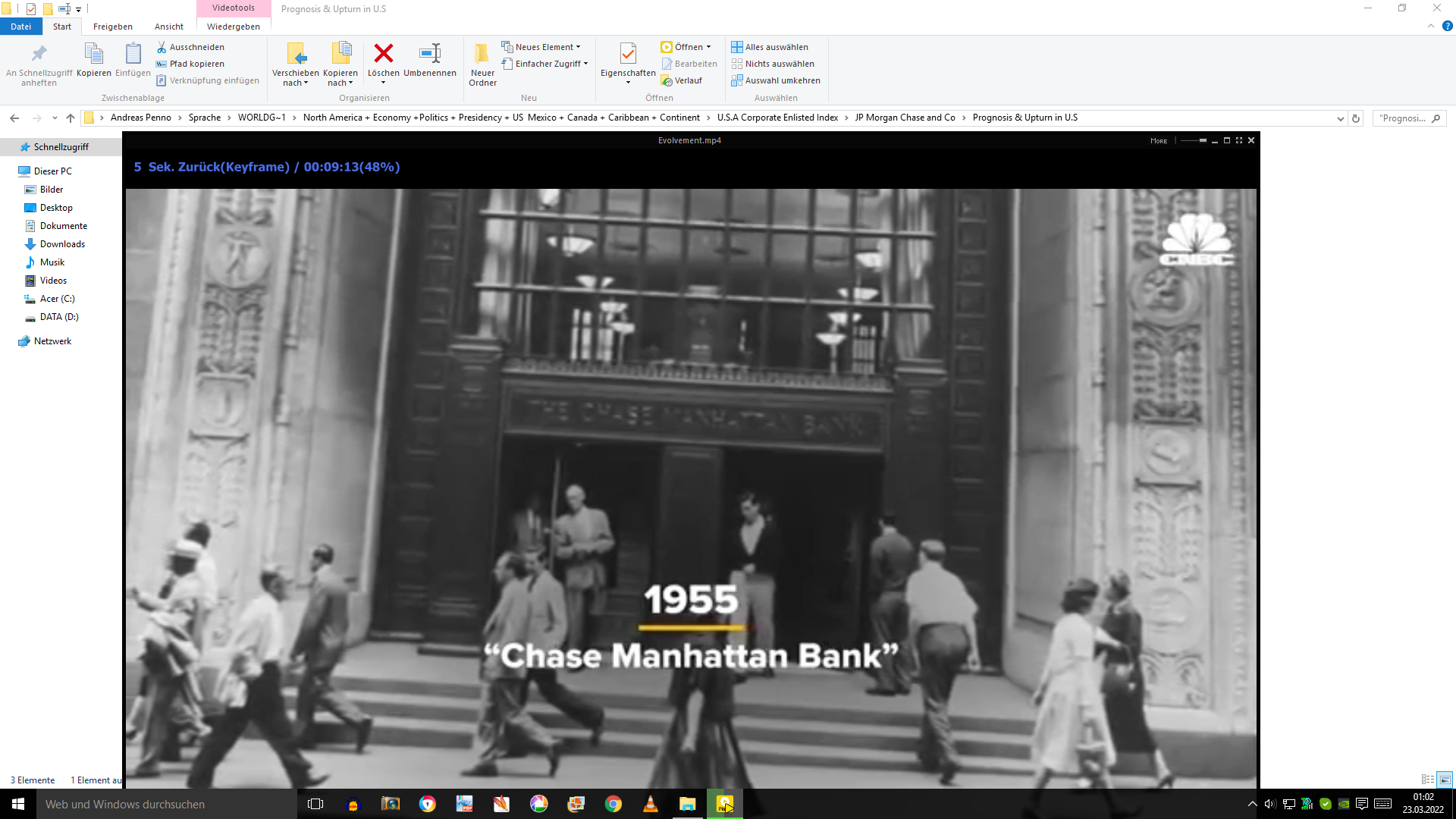This screenshot has width=1456, height=819.
Task: Click the An Schnellzugriff anheften pin icon
Action: tap(39, 54)
